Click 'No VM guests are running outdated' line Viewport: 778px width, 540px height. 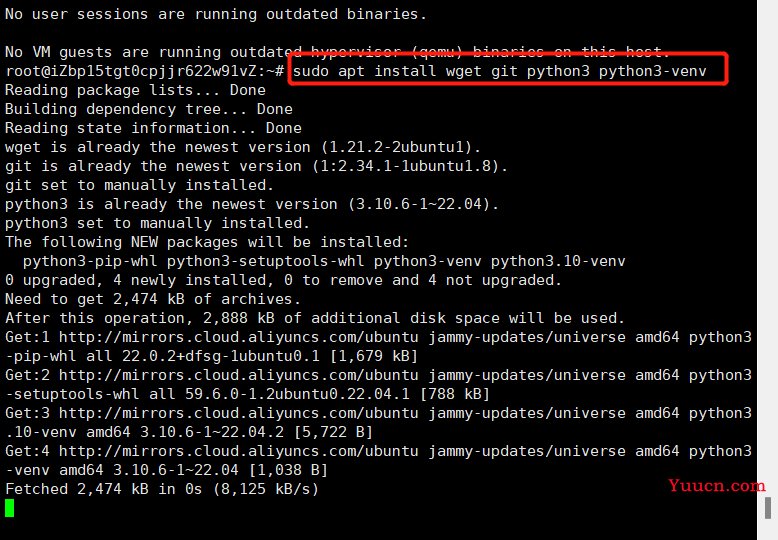click(337, 52)
